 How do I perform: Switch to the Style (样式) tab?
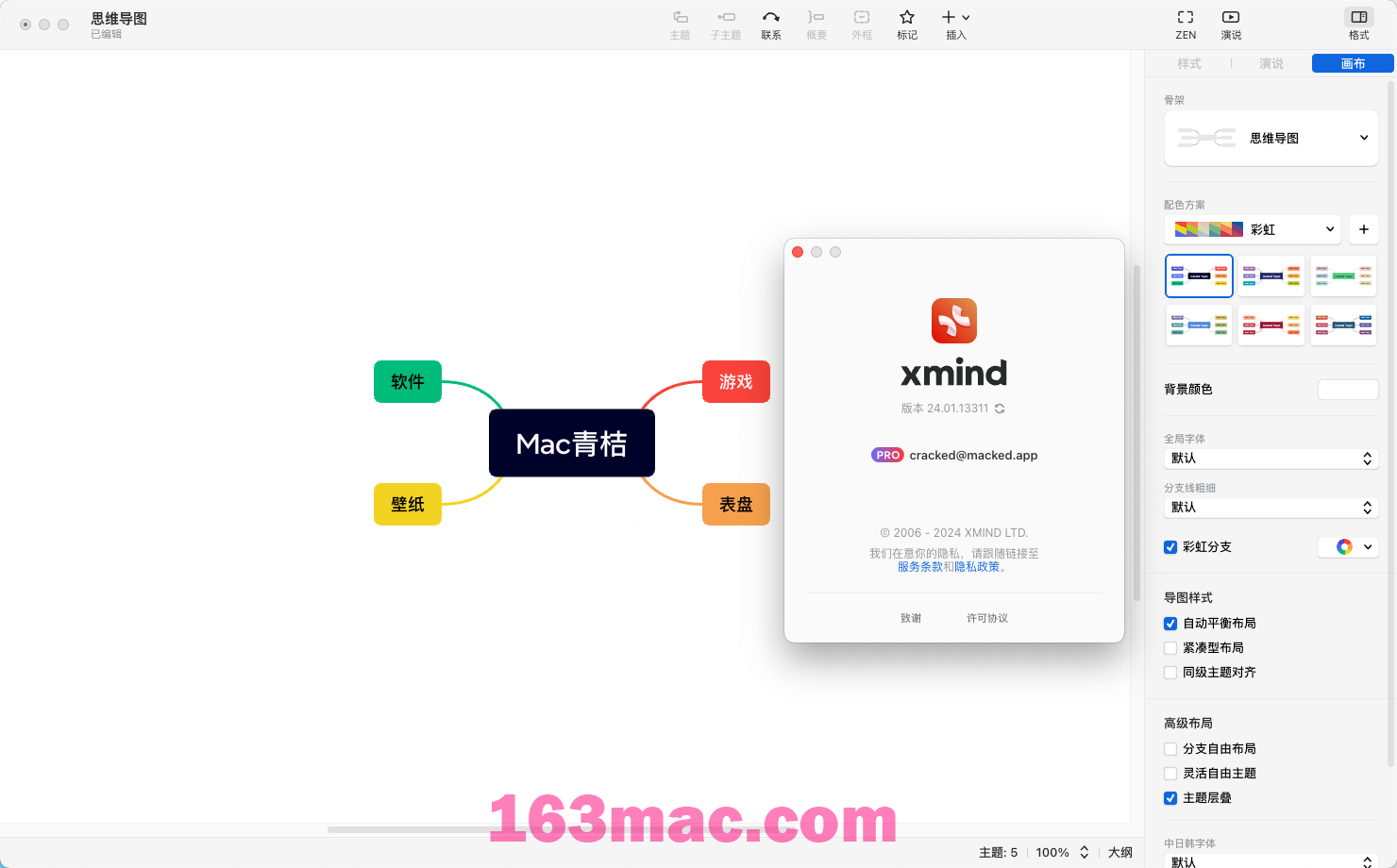[1189, 63]
